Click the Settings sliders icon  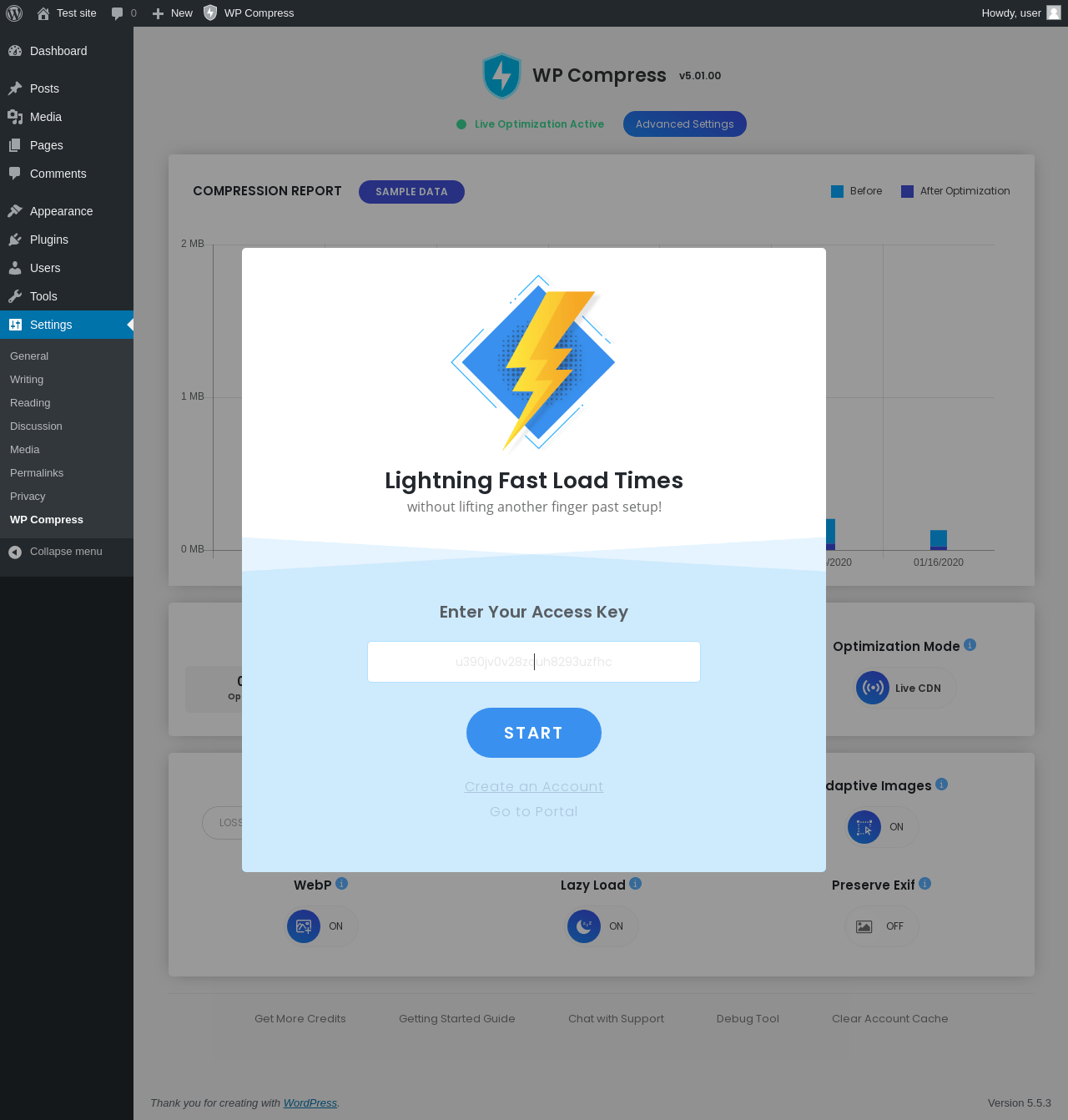(15, 325)
